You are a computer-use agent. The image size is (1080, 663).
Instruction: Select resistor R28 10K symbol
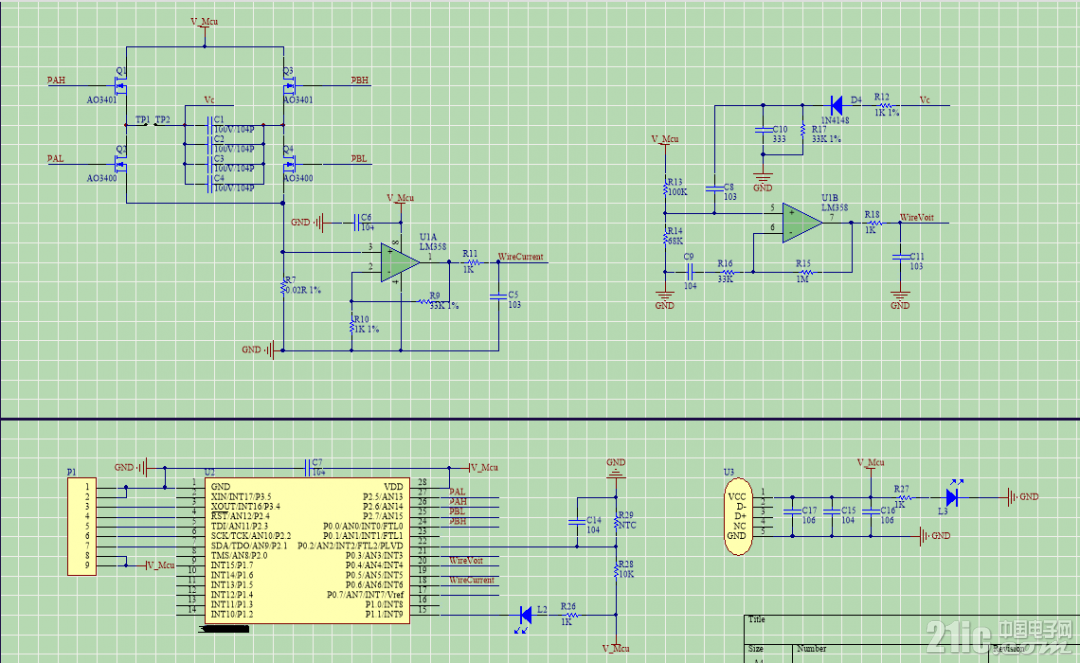click(x=616, y=570)
